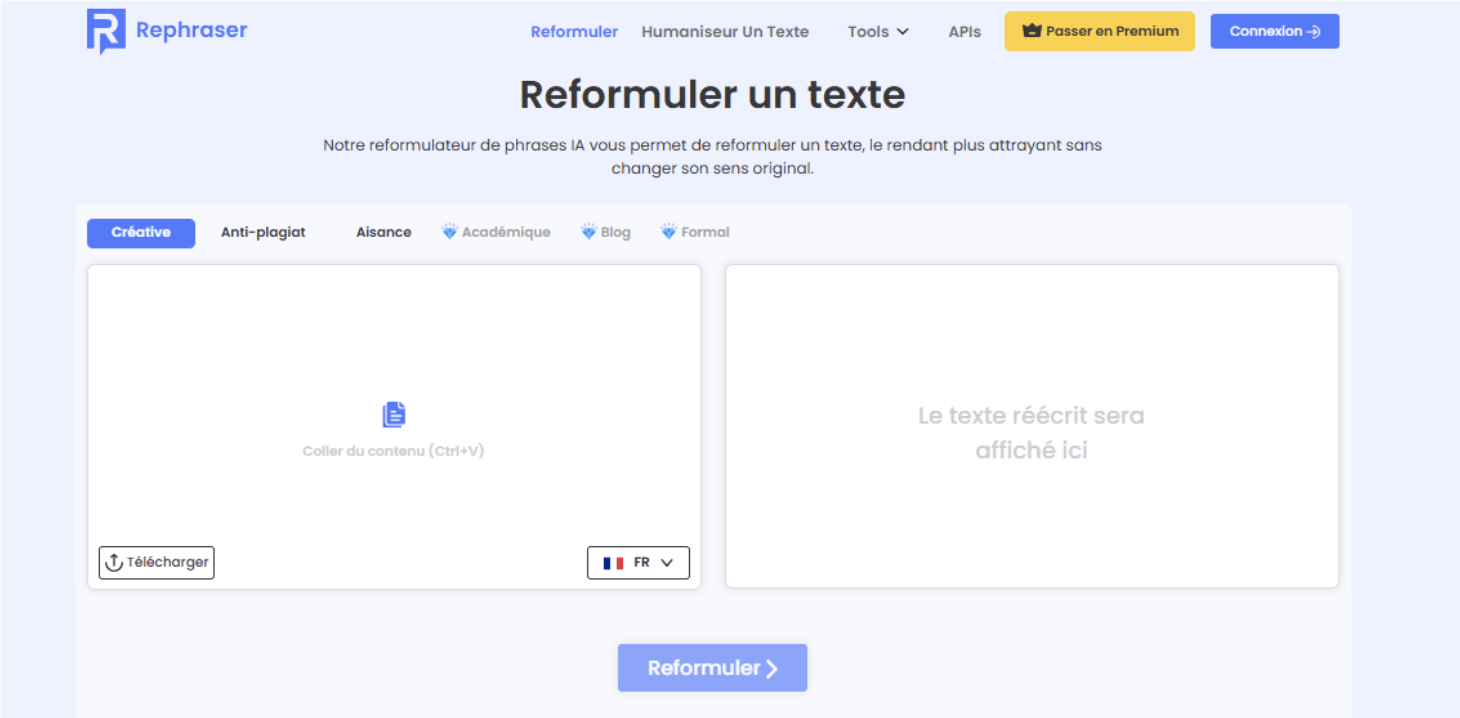Viewport: 1460px width, 718px height.
Task: Click the rewritten text output panel
Action: [1032, 427]
